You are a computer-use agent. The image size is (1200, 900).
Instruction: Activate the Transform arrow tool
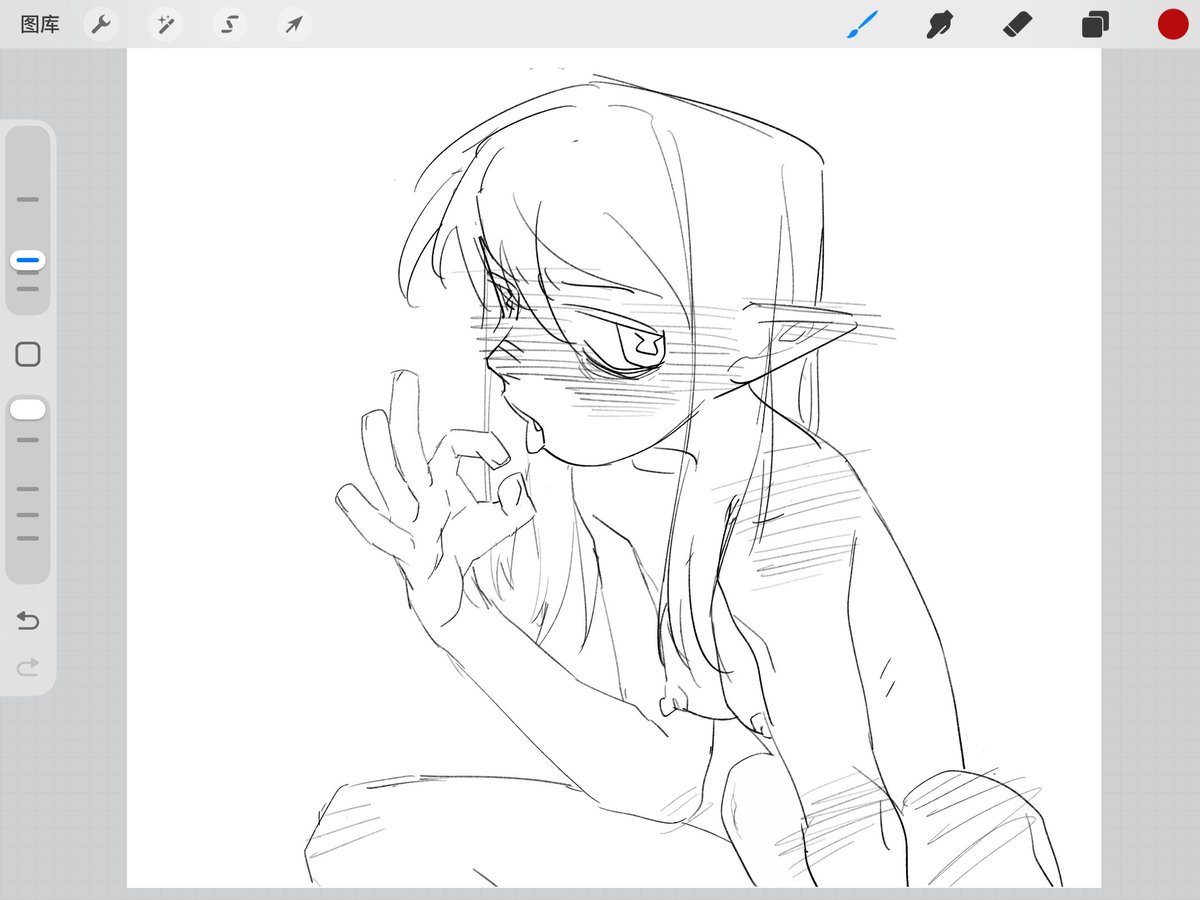(293, 24)
